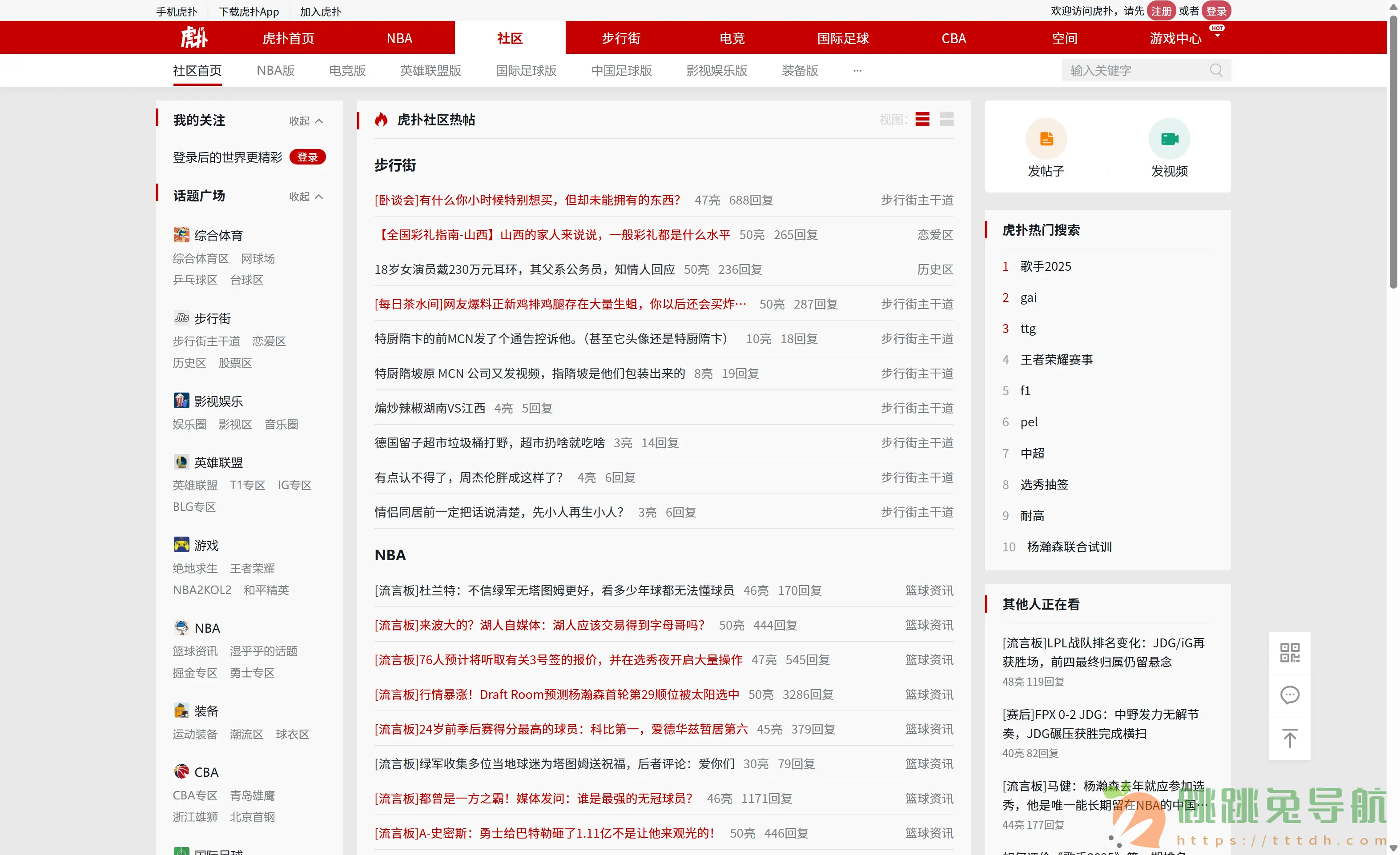Open the NBA tab in the red nav
Screen dimensions: 1400x855
pos(399,38)
